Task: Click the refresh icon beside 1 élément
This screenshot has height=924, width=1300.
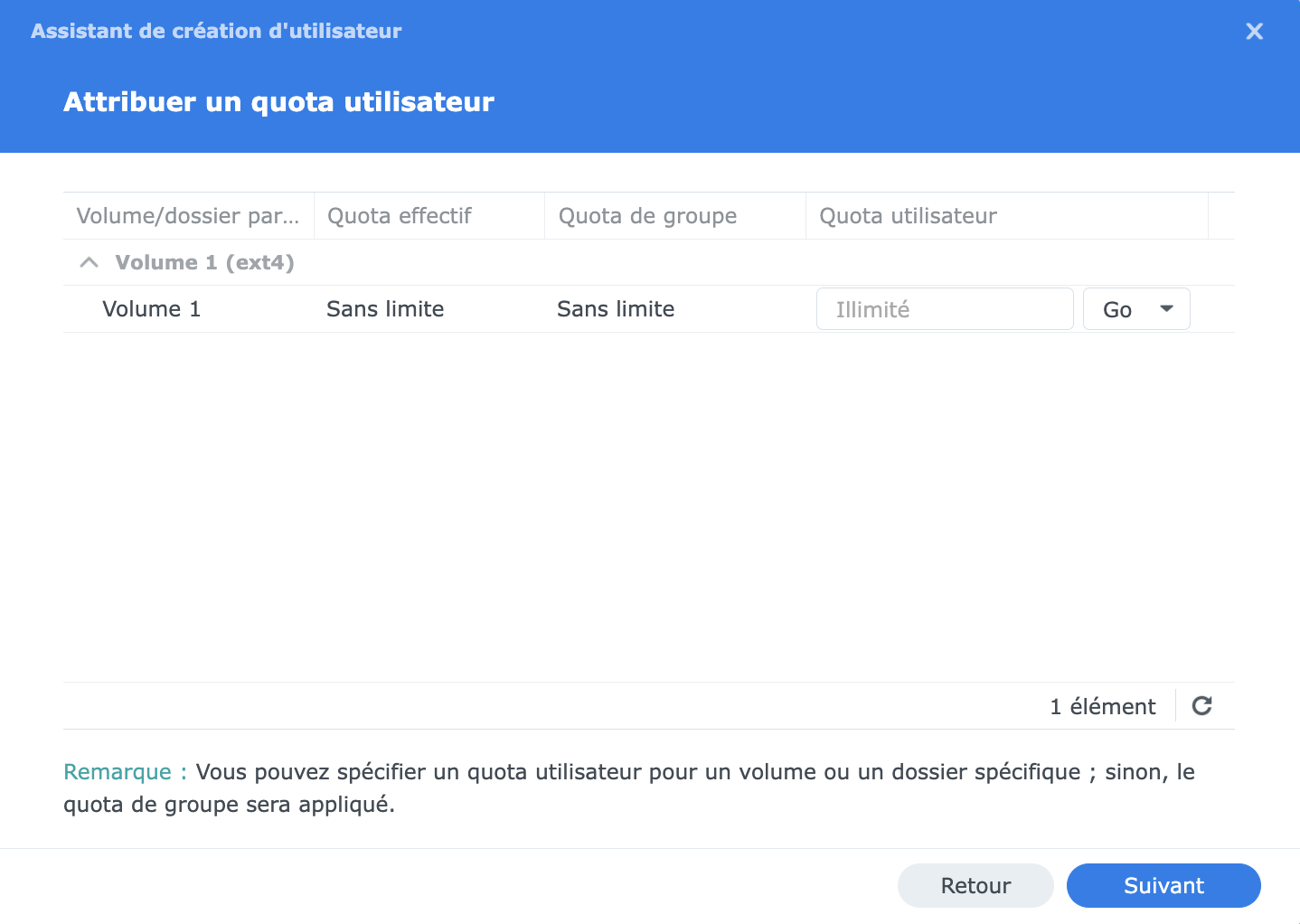Action: pos(1201,706)
